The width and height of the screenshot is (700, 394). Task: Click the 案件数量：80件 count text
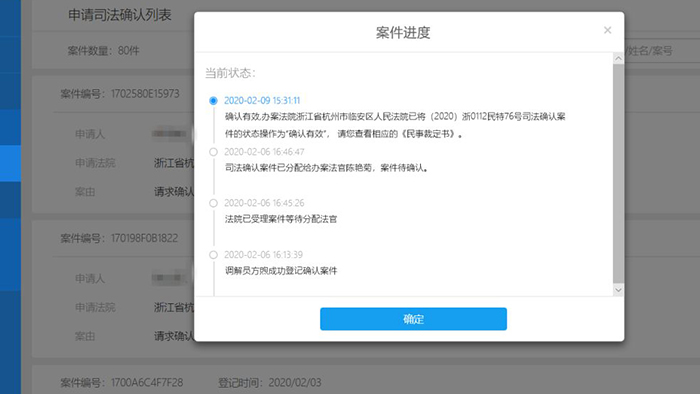point(104,51)
